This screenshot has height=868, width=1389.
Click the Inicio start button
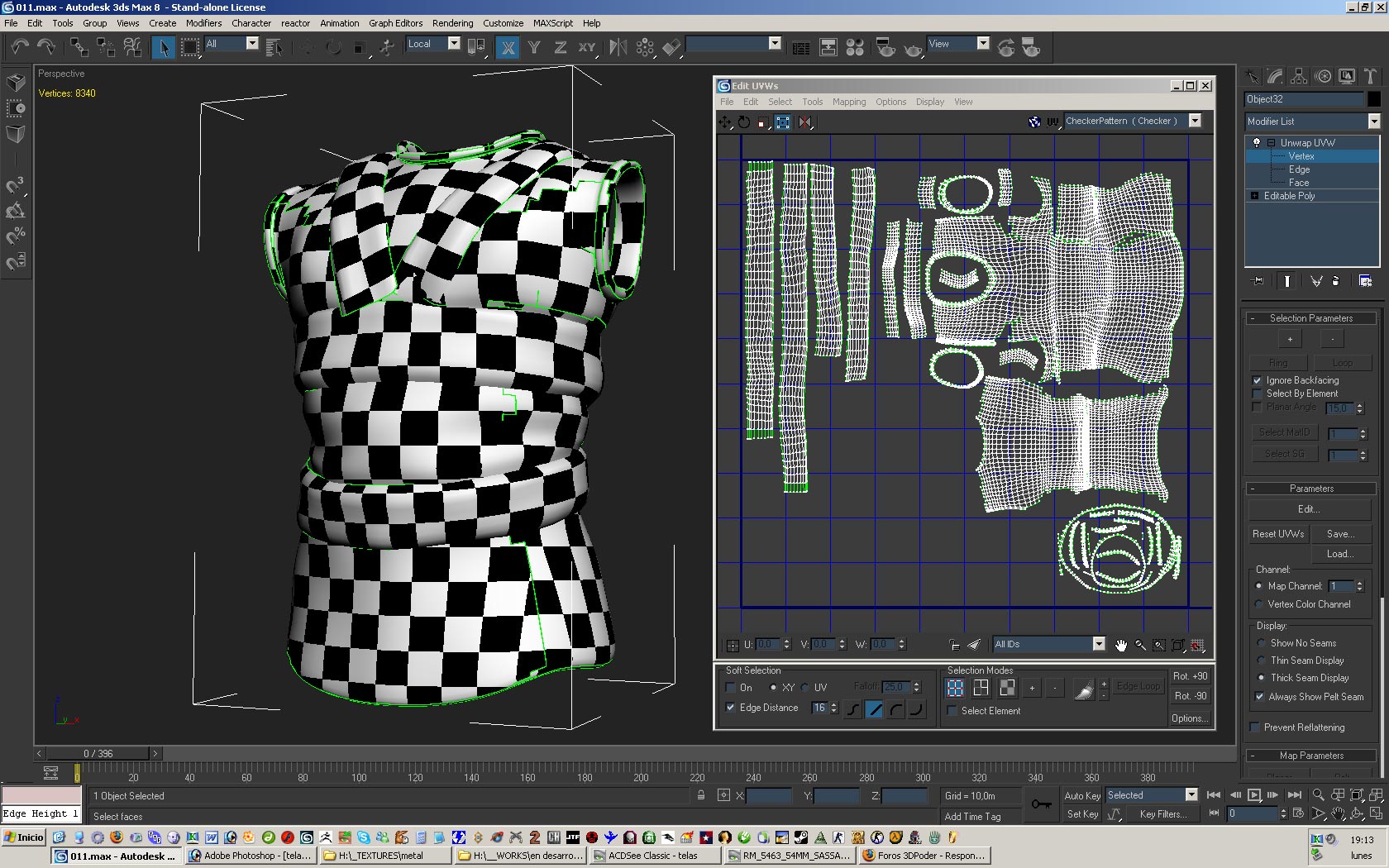click(x=24, y=837)
